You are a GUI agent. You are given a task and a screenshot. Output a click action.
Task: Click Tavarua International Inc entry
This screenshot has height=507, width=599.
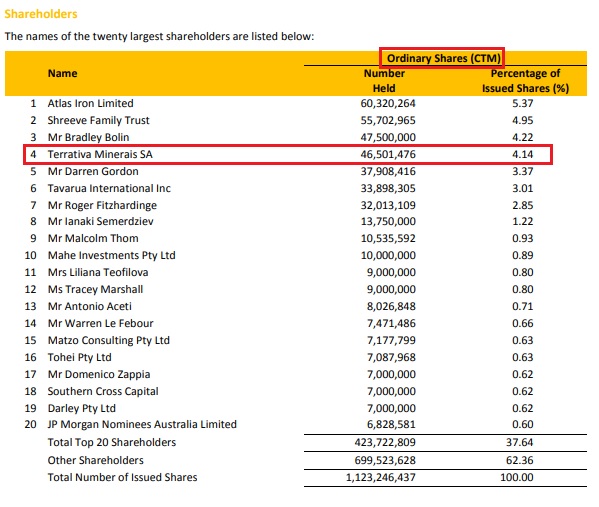(109, 188)
